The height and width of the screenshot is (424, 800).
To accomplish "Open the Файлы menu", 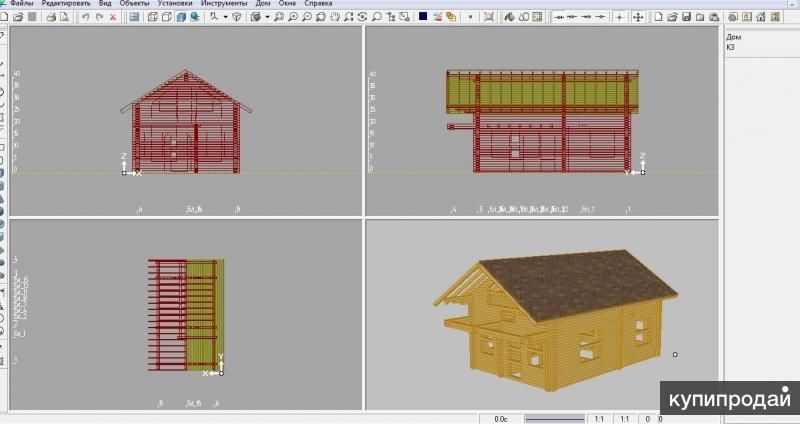I will pos(21,3).
